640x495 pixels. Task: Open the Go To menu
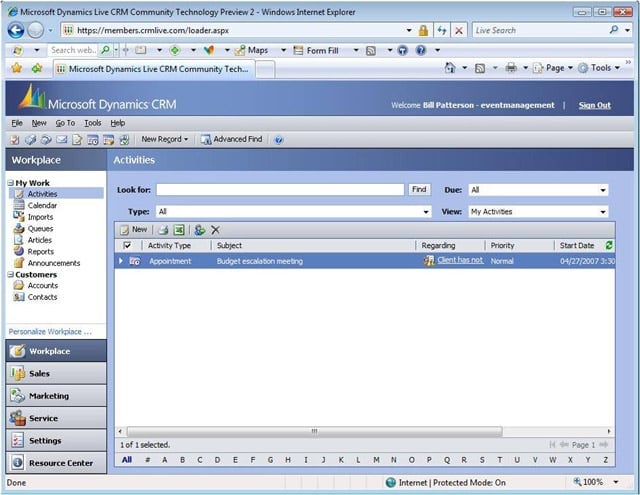click(x=65, y=123)
